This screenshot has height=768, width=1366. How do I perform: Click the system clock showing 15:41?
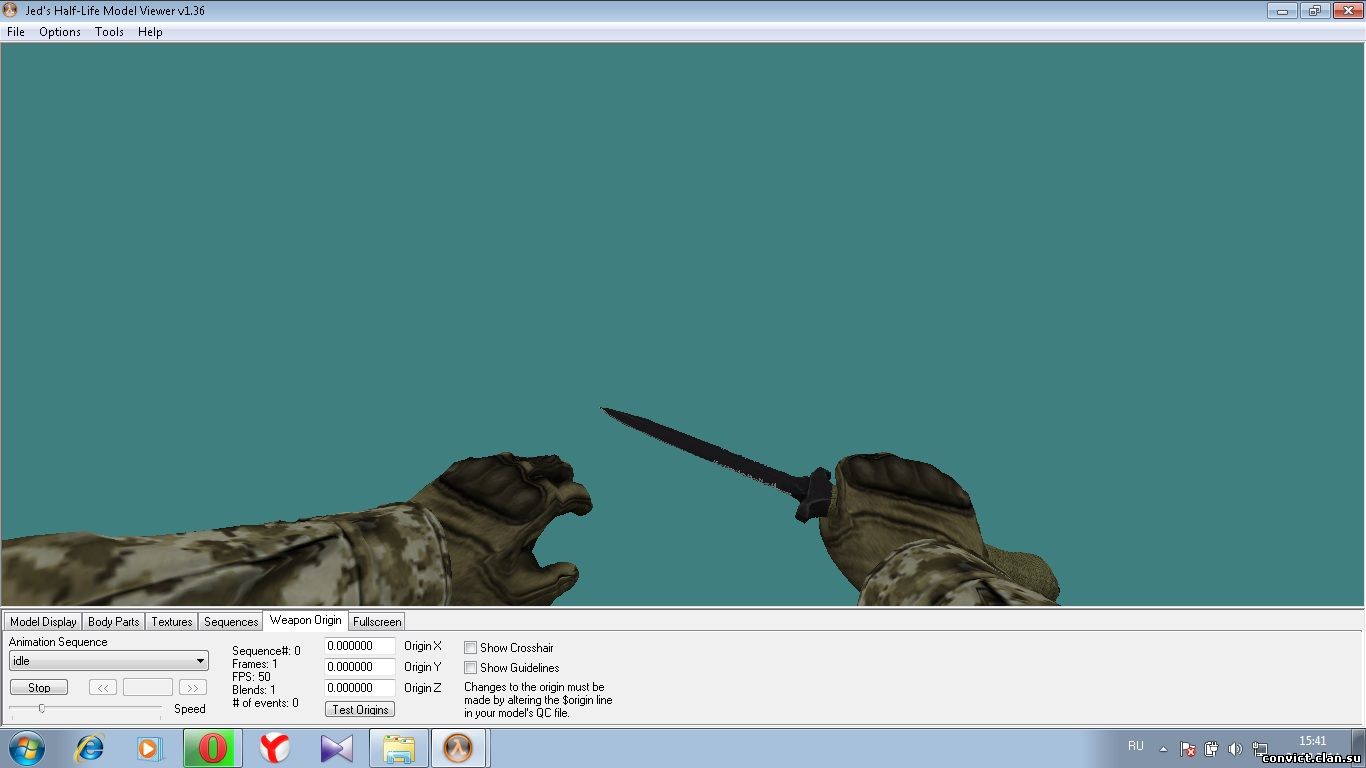(x=1312, y=741)
